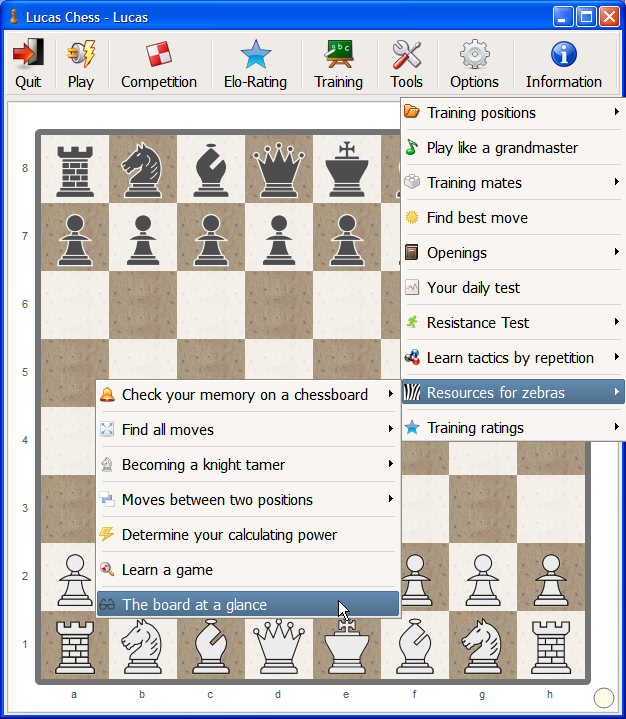Expand the Training ratings submenu arrow
This screenshot has height=719, width=626.
[617, 427]
